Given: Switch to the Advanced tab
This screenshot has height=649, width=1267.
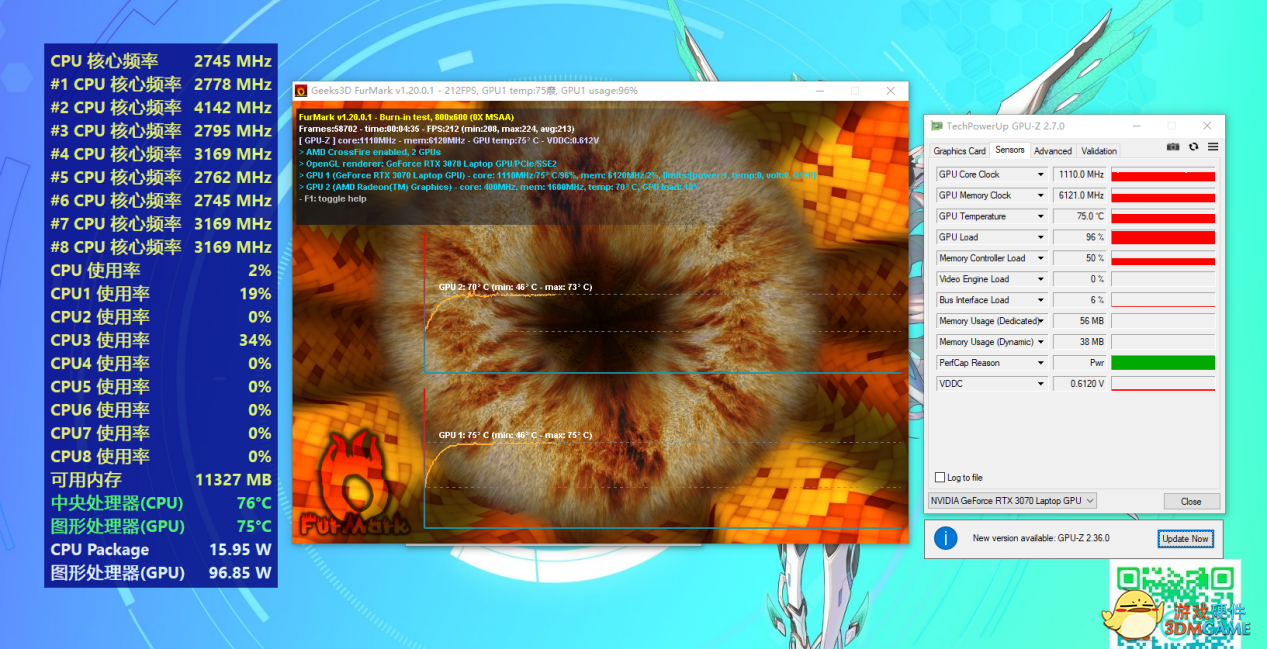Looking at the screenshot, I should [x=1053, y=151].
